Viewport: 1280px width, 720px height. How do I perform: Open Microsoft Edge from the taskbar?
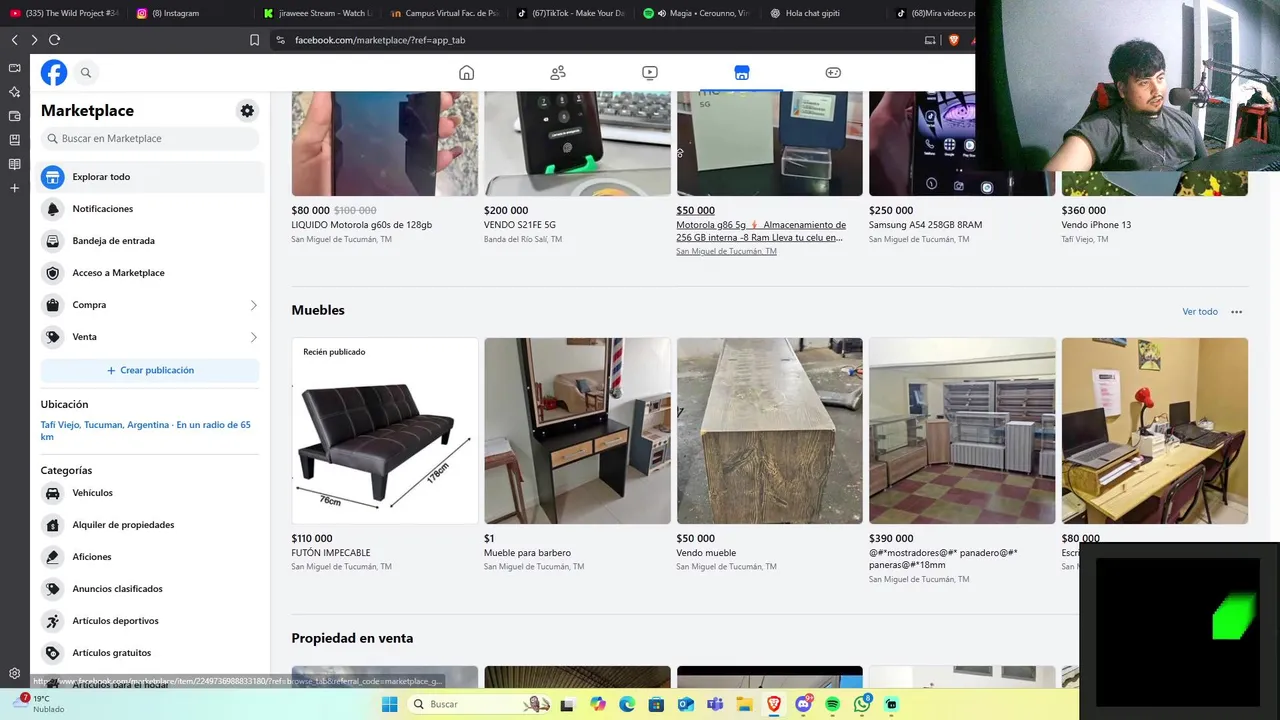(x=627, y=704)
